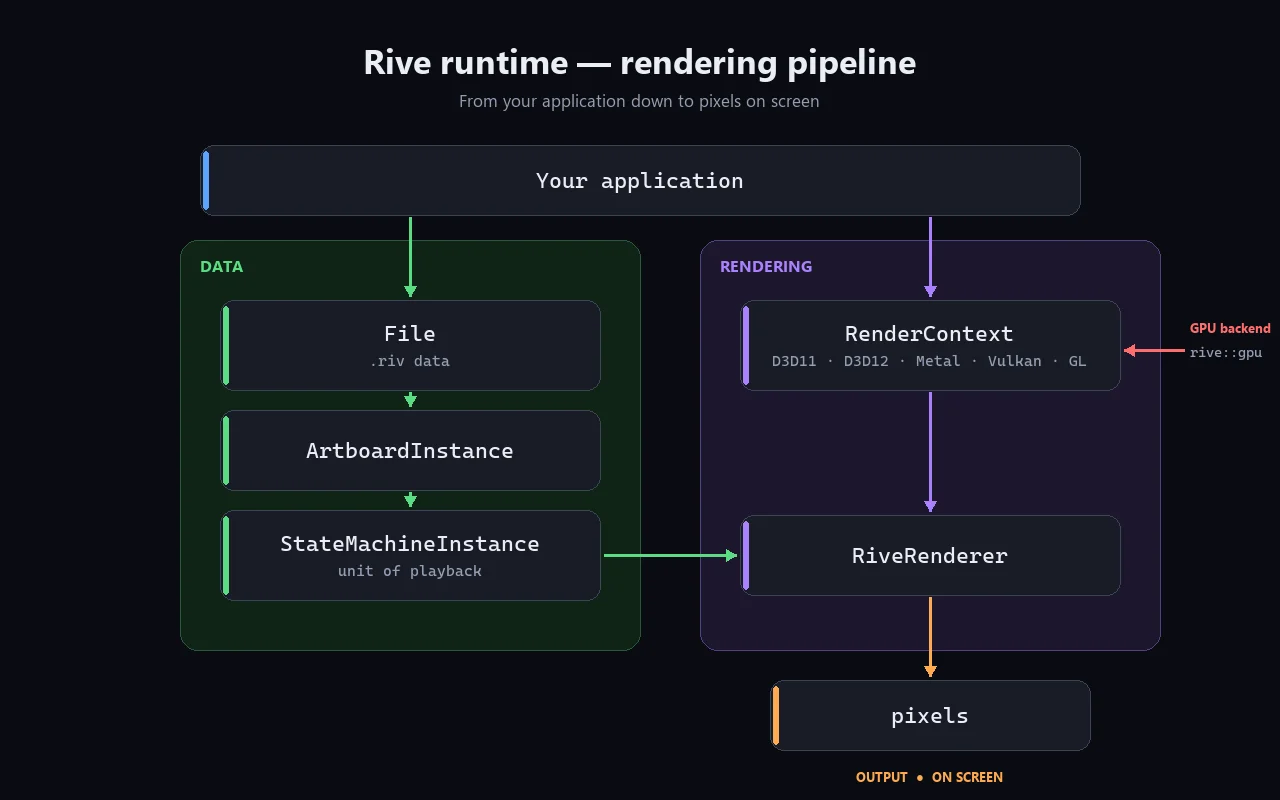The image size is (1280, 800).
Task: Click the "From your application down to pixels" subtitle
Action: click(639, 101)
